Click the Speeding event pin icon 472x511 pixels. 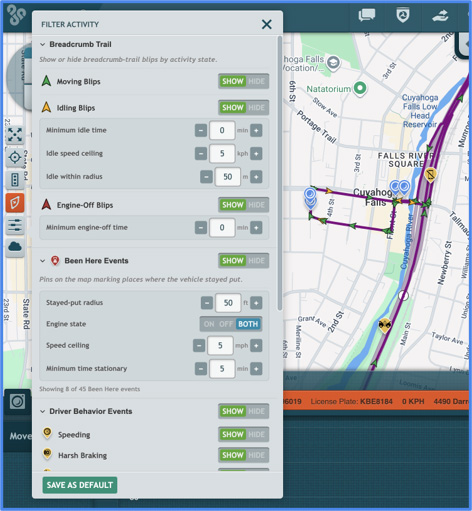(47, 433)
